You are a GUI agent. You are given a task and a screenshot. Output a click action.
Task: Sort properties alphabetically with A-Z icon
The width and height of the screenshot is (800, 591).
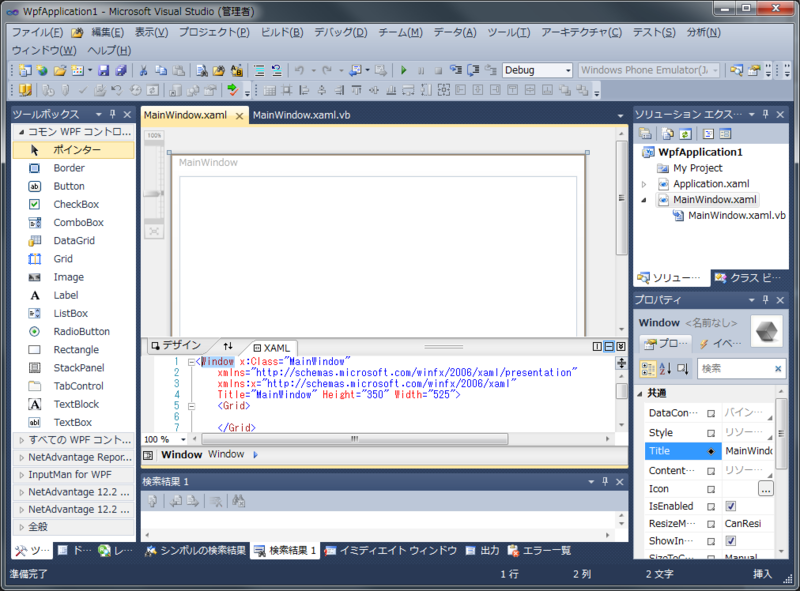(665, 368)
